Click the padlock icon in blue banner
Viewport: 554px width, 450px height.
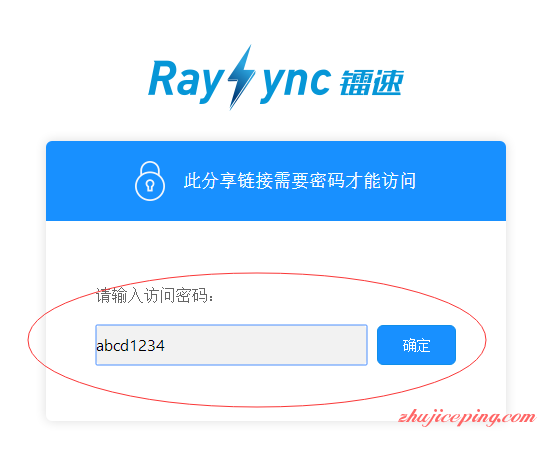[x=150, y=181]
